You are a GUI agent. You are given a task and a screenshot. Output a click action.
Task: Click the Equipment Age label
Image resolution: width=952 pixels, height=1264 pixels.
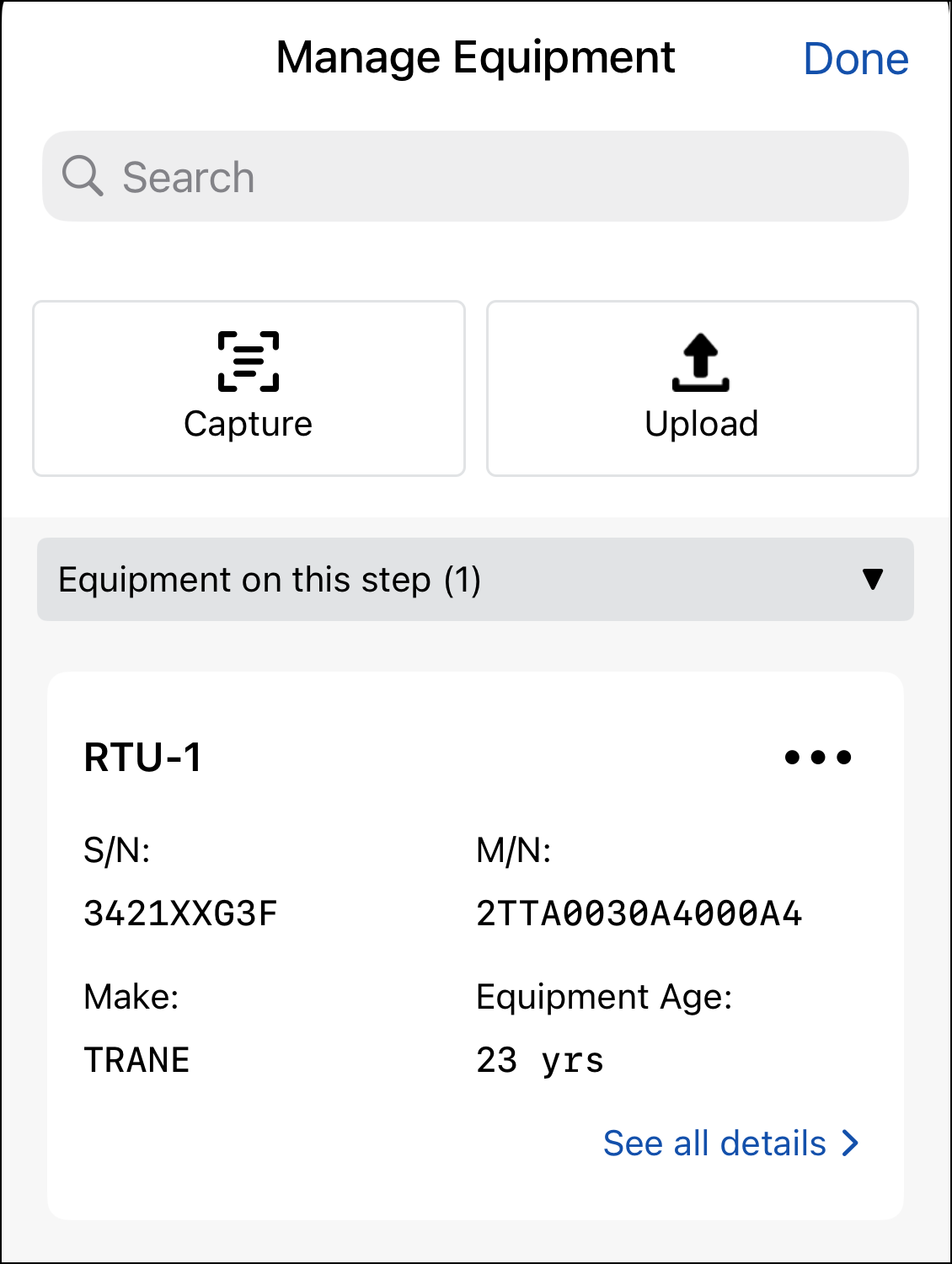[604, 997]
